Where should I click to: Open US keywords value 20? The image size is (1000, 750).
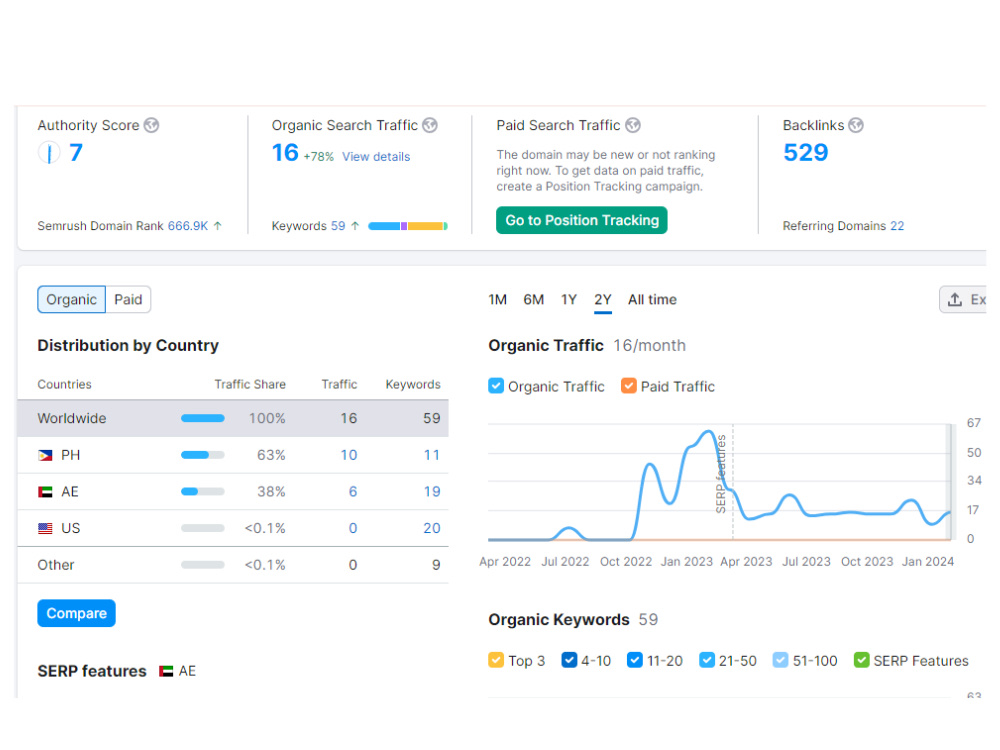[432, 528]
